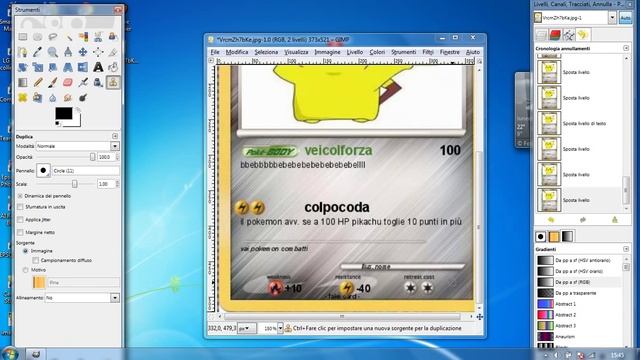This screenshot has width=640, height=360.
Task: Select the Flip tool
Action: 83,67
